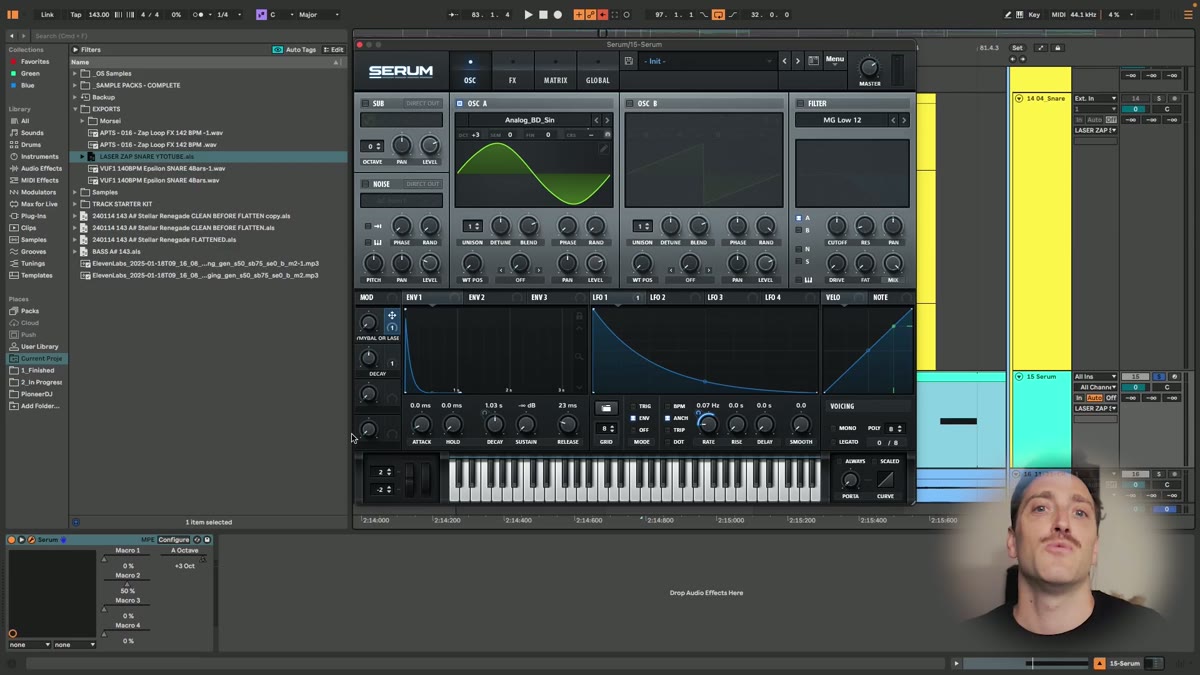This screenshot has height=675, width=1200.
Task: Expand the EXPORTS folder in browser
Action: click(75, 109)
